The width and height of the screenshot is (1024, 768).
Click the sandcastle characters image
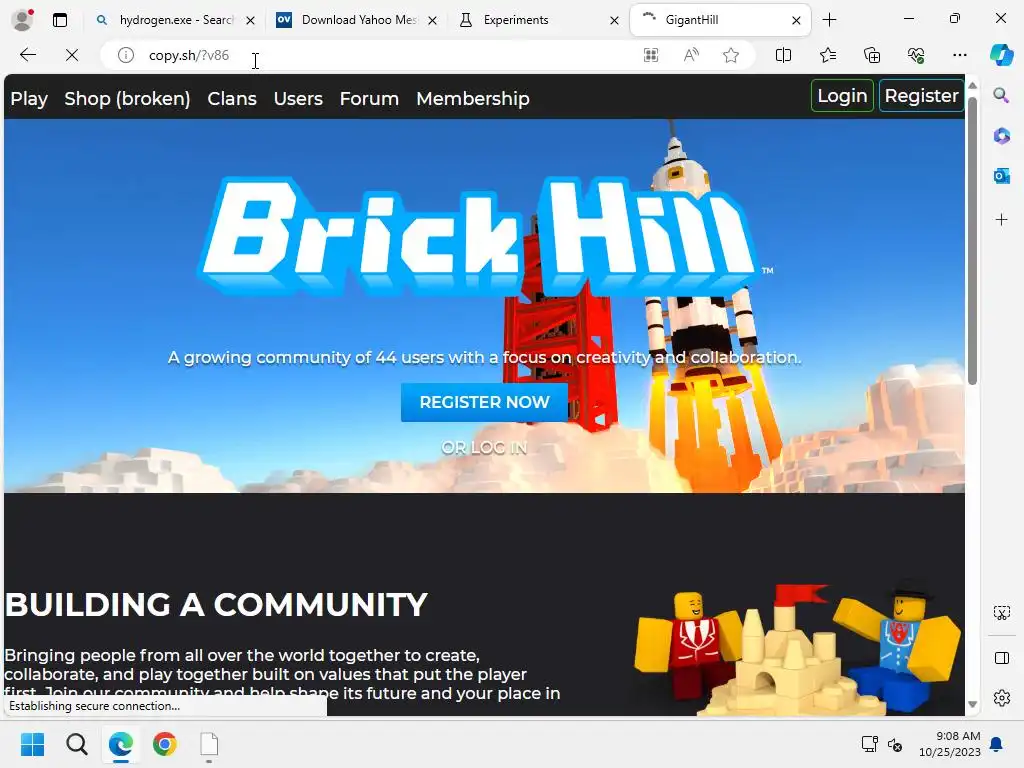[798, 650]
